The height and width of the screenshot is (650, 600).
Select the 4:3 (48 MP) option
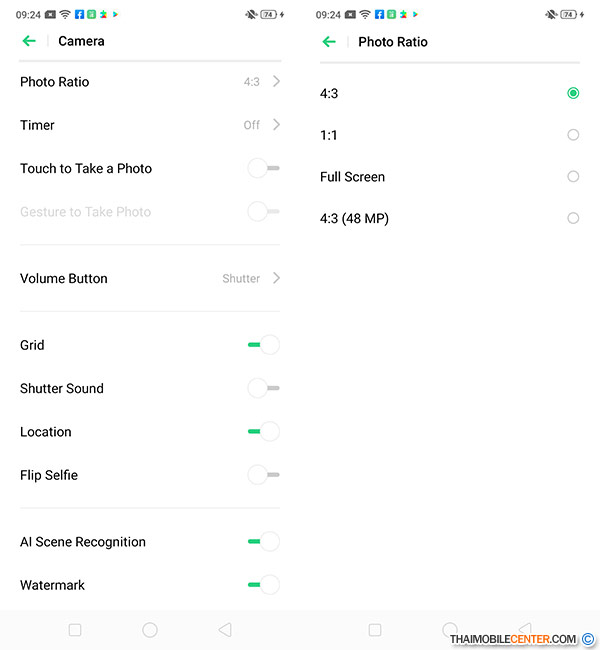[x=573, y=218]
